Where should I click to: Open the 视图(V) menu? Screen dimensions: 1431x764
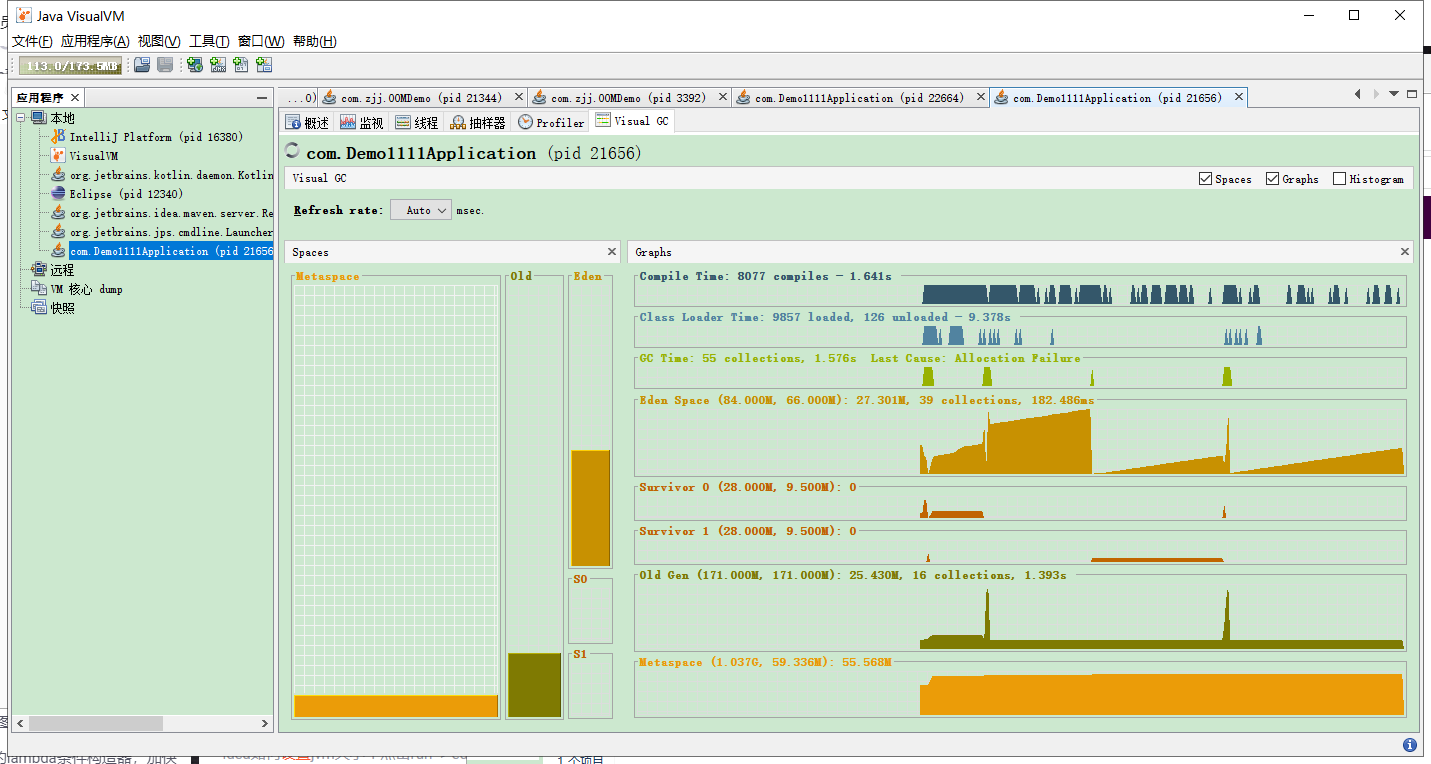point(159,41)
